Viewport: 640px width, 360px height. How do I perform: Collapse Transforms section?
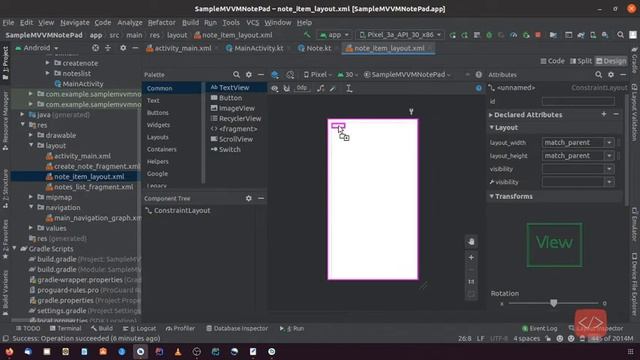491,196
